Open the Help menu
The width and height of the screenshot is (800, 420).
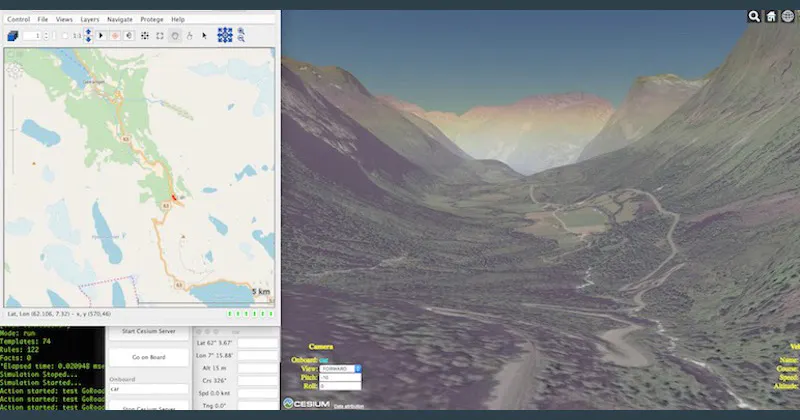click(x=178, y=19)
